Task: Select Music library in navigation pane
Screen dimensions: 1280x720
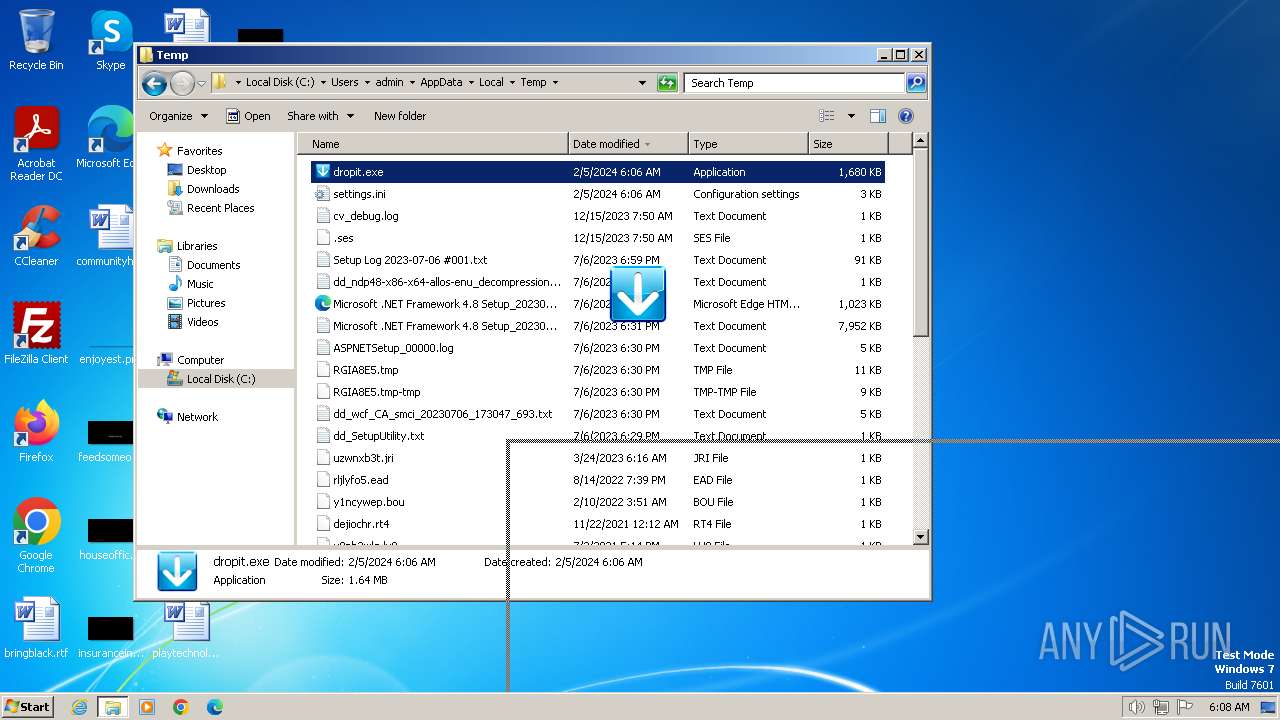Action: click(x=200, y=284)
